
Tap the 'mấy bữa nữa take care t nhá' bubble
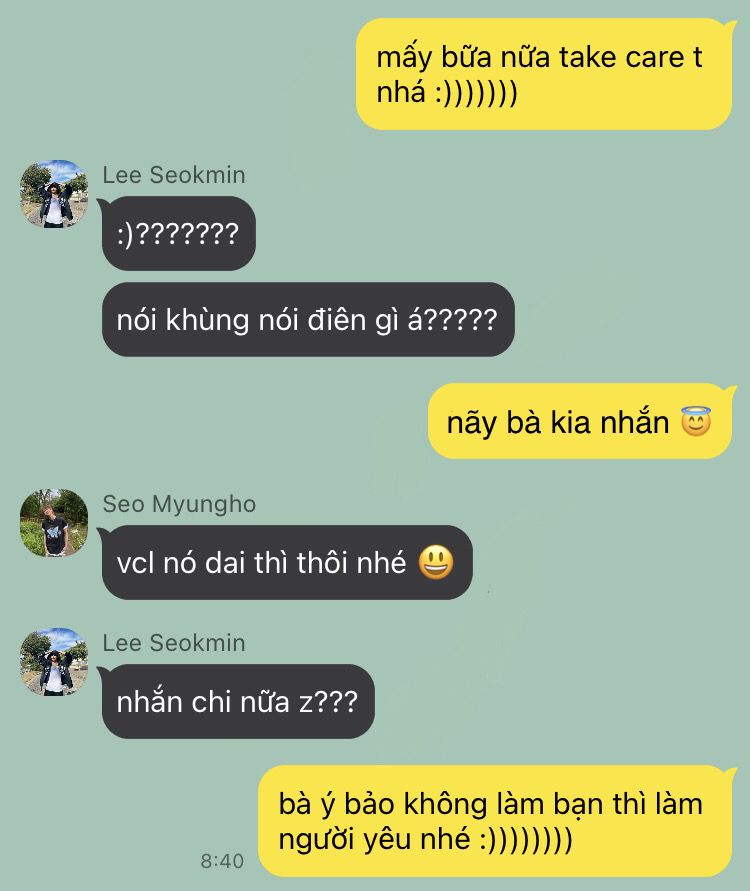(x=544, y=74)
